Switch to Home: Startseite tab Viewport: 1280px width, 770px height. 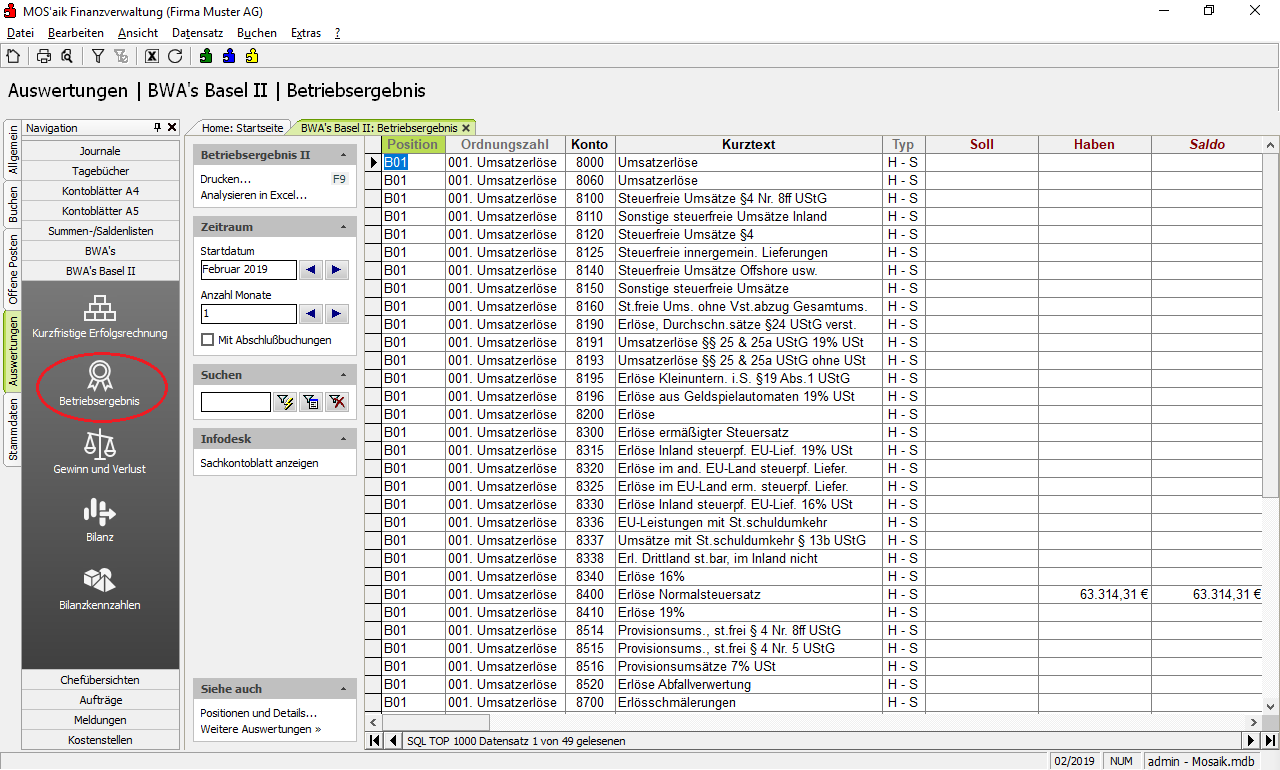pos(243,128)
